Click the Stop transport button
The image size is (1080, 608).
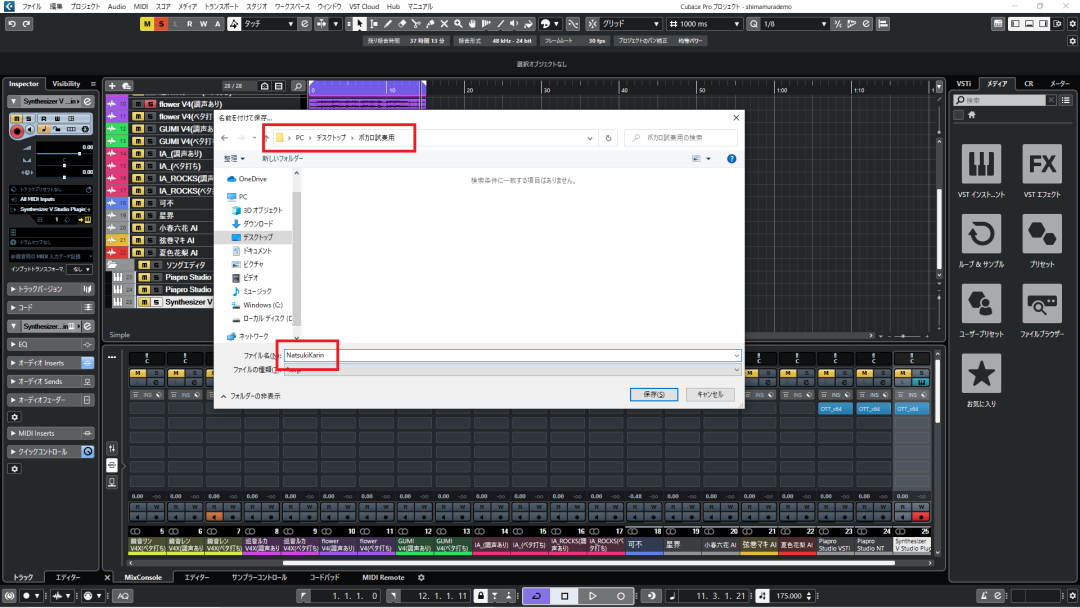[565, 596]
